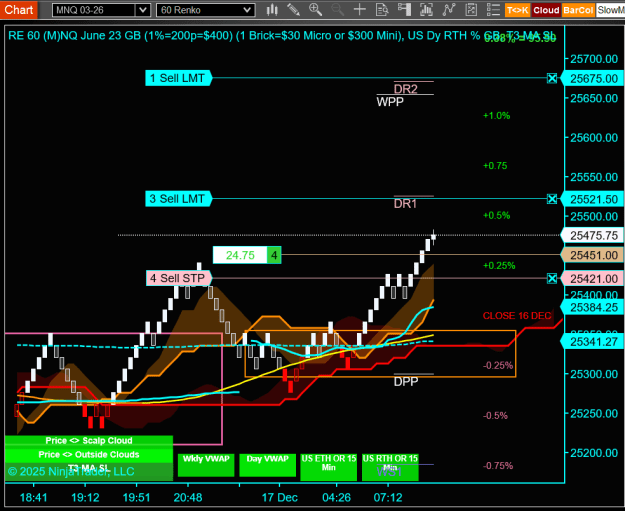
Task: Click the checklist clipboard toolbar icon
Action: tap(471, 10)
